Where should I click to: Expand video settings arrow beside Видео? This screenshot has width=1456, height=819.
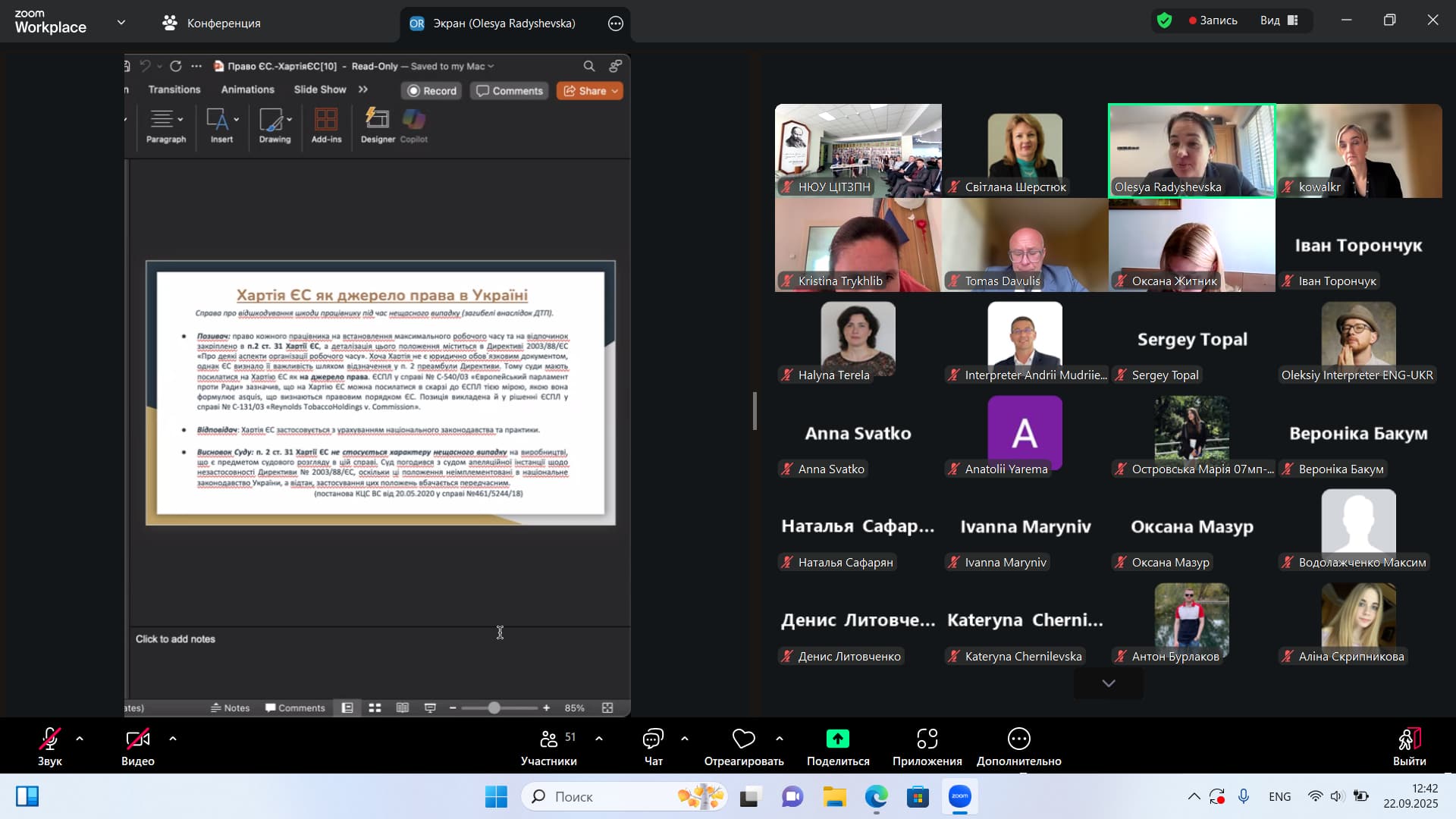coord(173,739)
